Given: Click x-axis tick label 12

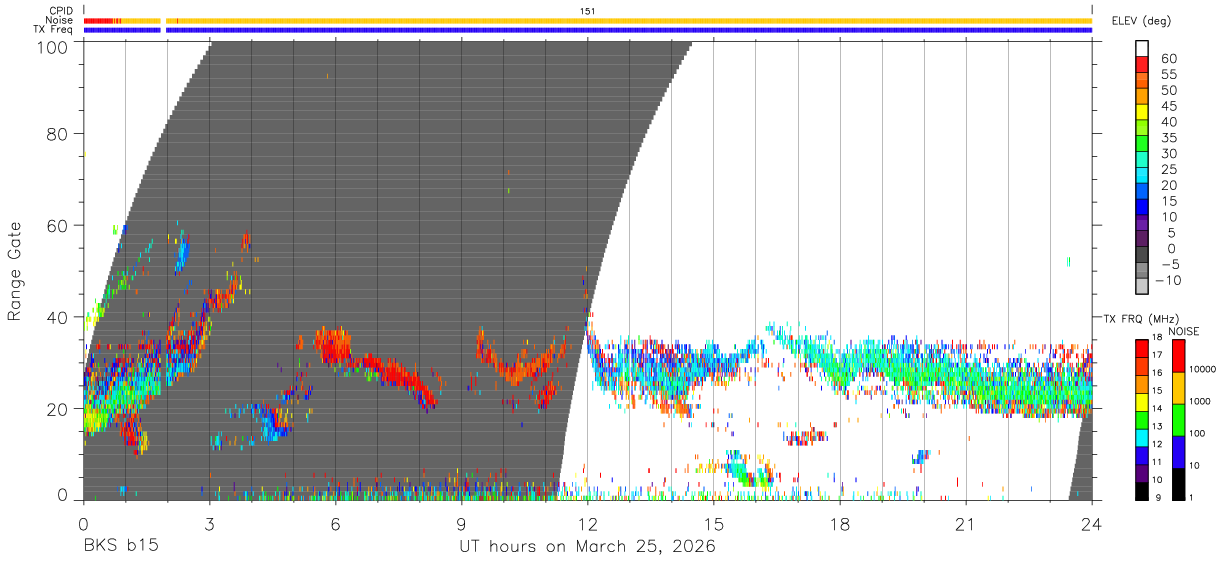Looking at the screenshot, I should 588,525.
